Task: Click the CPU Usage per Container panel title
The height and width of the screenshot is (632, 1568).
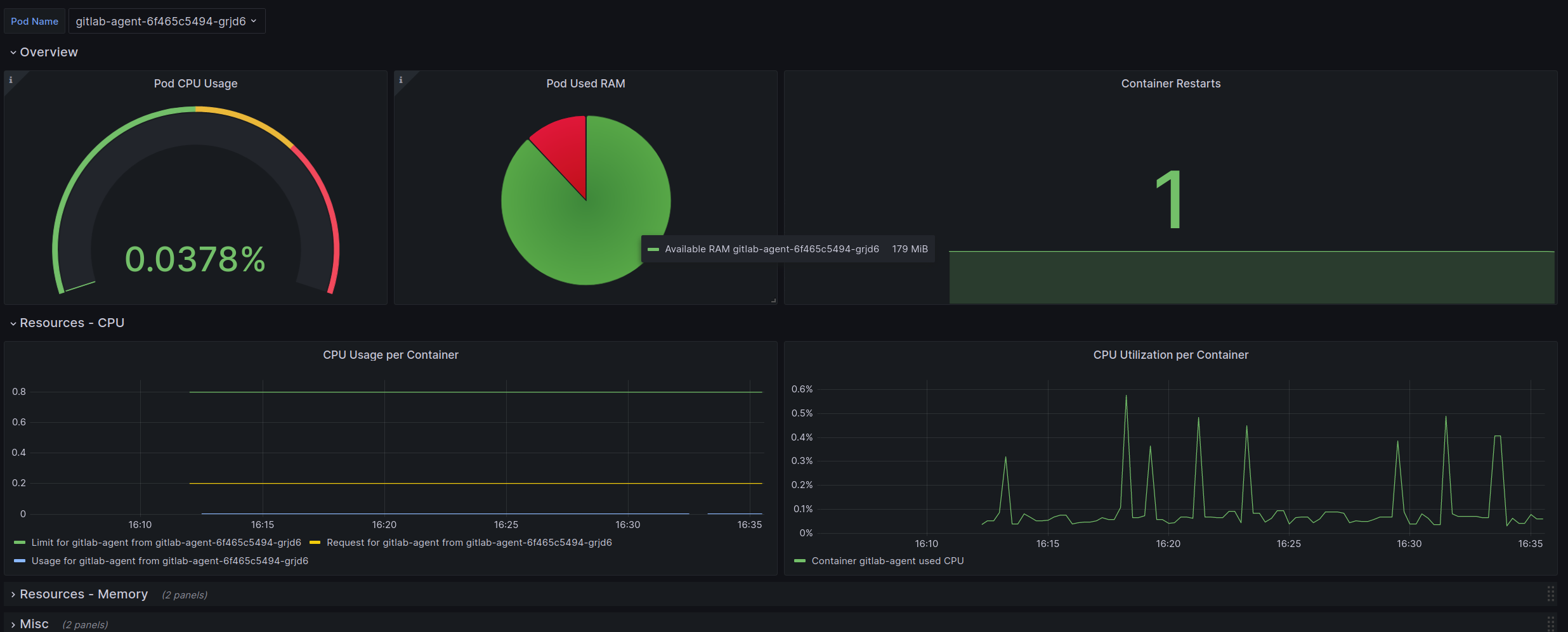Action: pos(390,355)
